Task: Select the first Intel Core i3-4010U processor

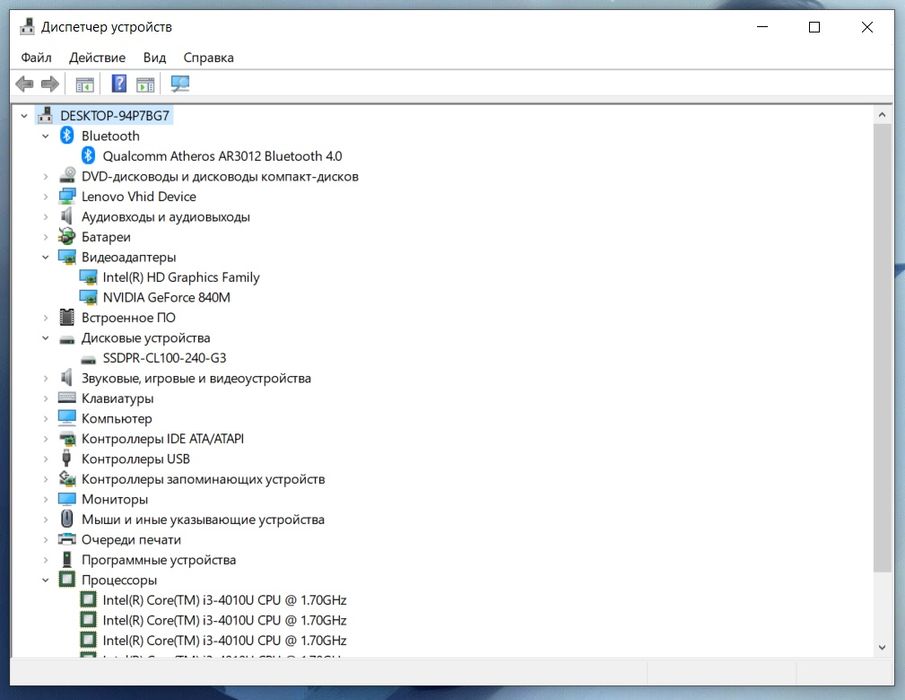Action: (x=225, y=600)
